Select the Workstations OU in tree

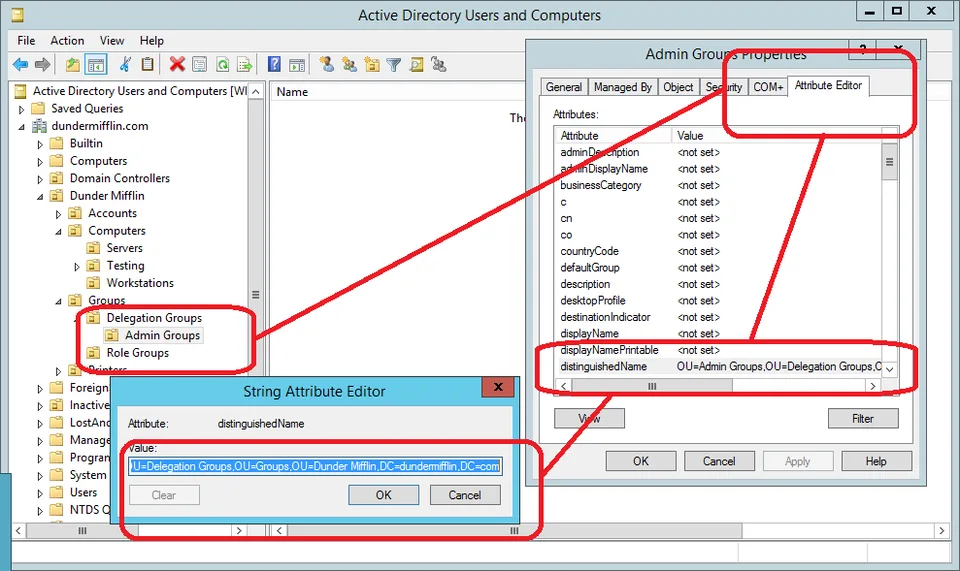[x=140, y=283]
